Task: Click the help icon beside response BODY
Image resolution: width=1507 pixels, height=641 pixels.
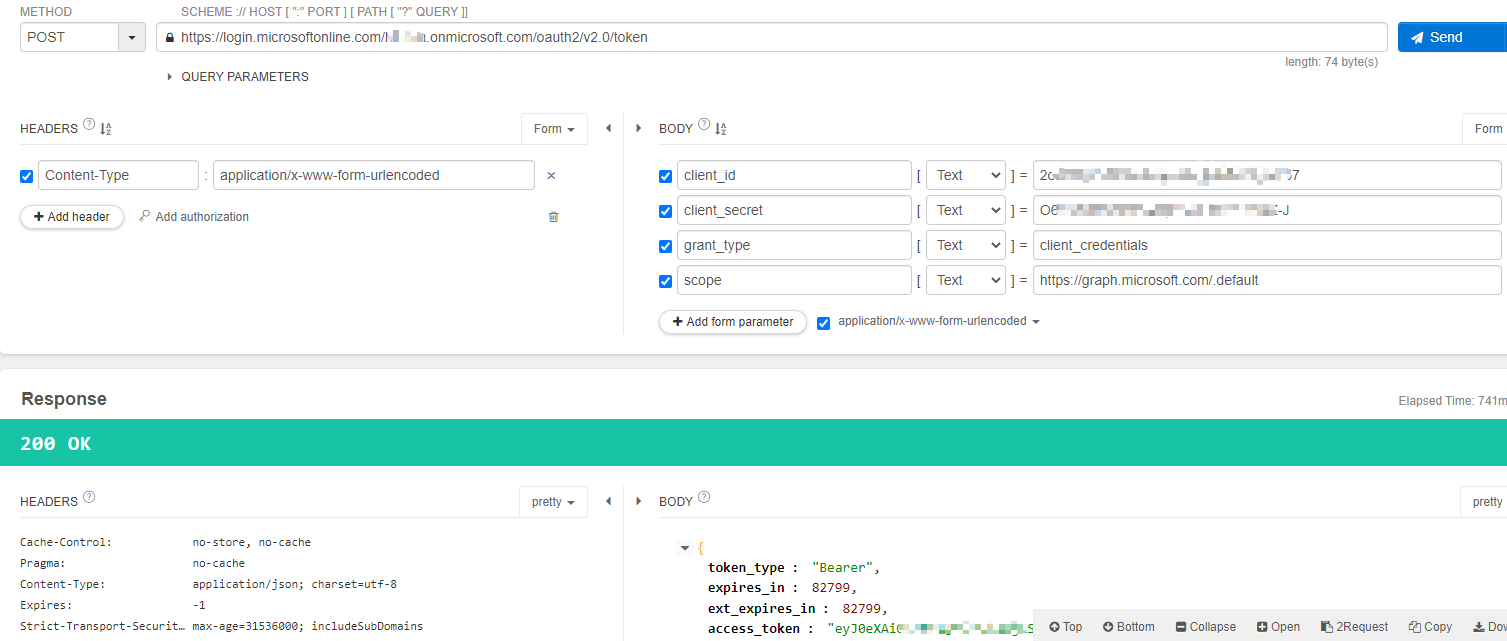Action: click(x=704, y=498)
